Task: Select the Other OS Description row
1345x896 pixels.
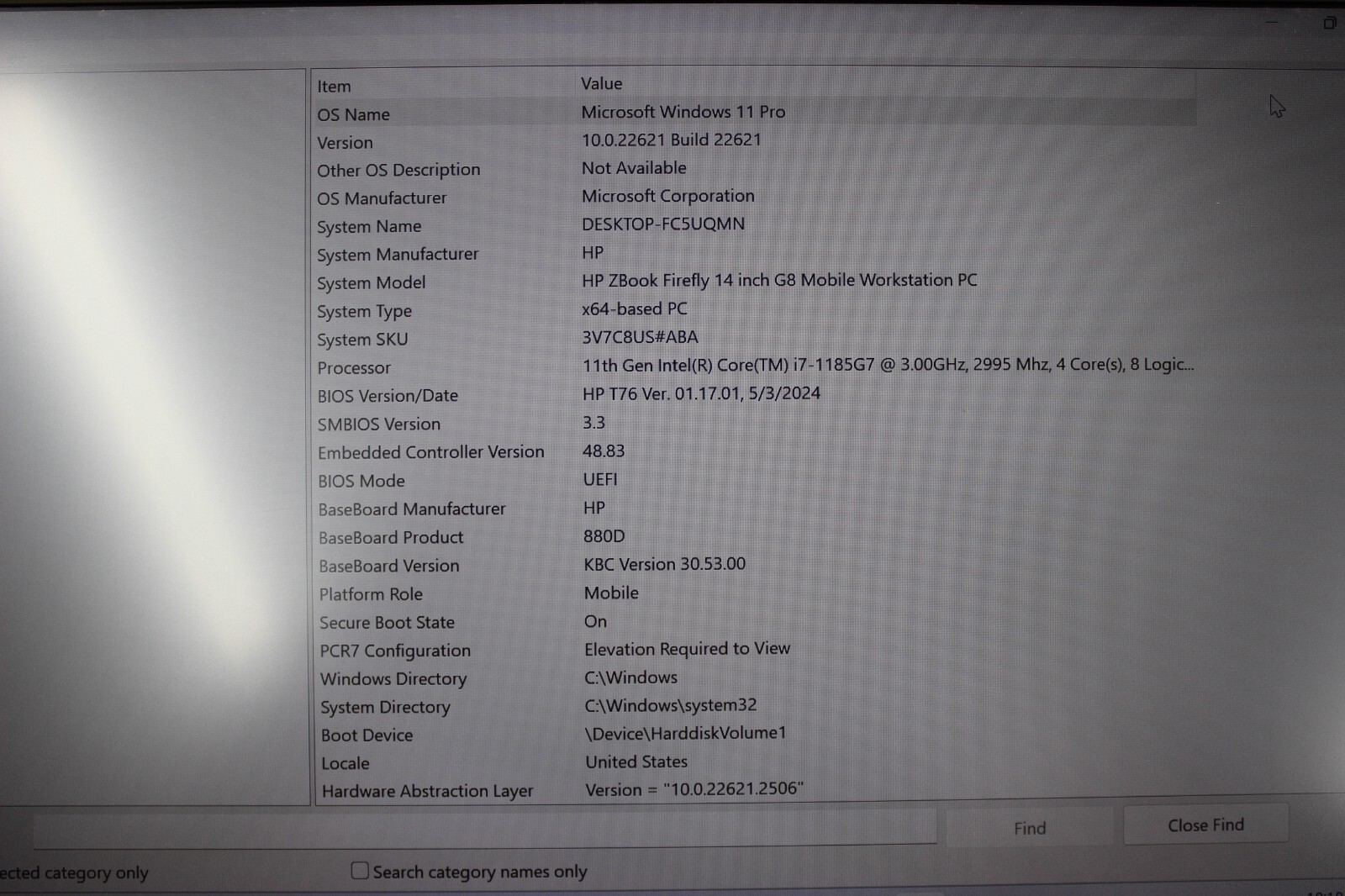Action: click(x=755, y=169)
